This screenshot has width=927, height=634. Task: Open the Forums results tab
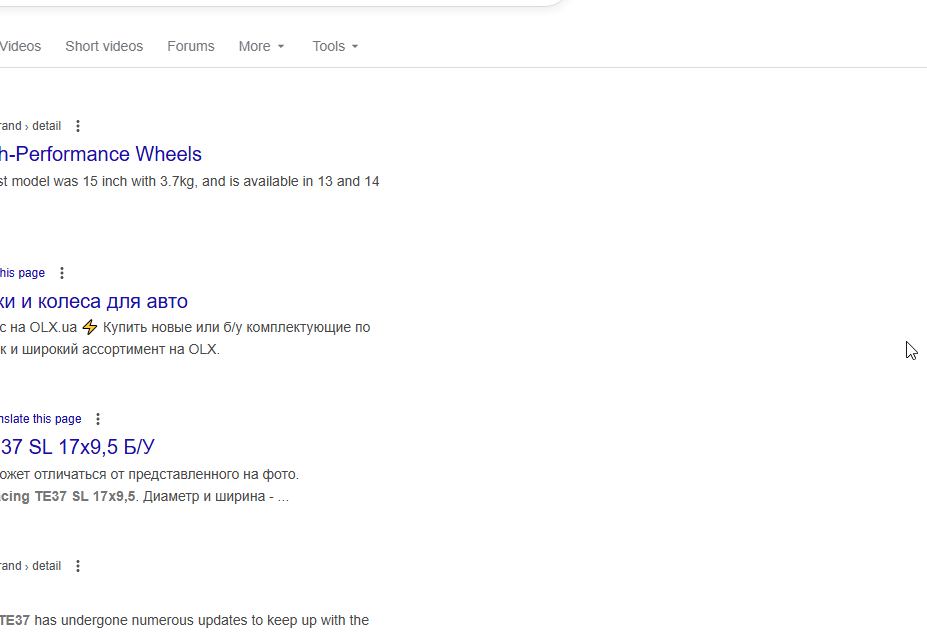(x=190, y=46)
